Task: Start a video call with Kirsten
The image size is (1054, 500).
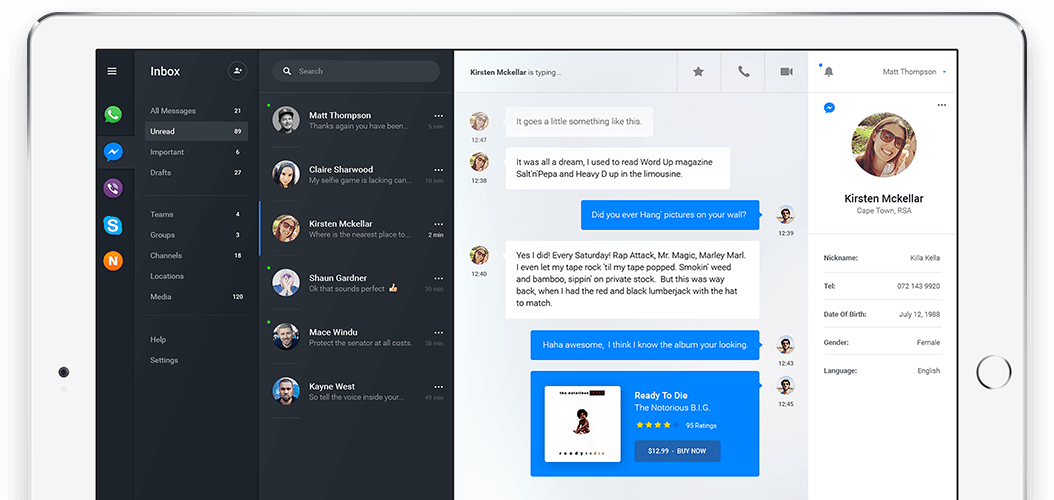Action: pos(786,72)
